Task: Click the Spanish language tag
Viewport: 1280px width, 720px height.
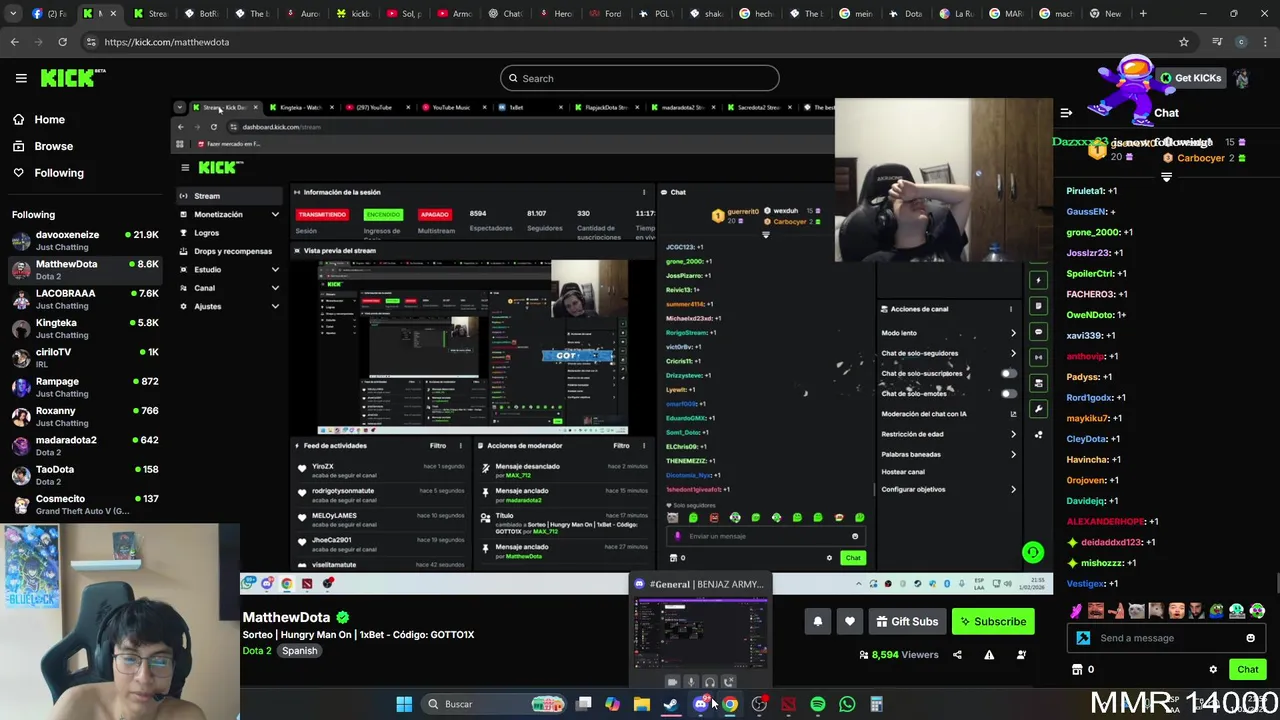Action: [x=299, y=651]
